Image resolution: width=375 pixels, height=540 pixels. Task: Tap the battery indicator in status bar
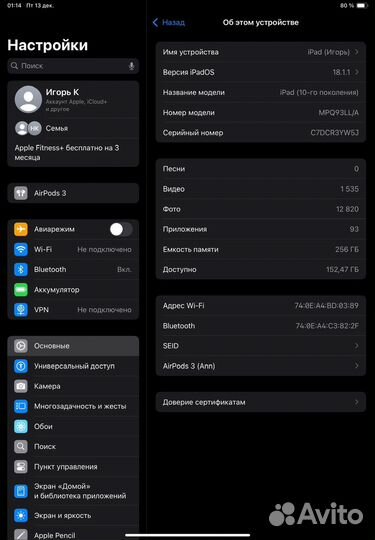362,6
